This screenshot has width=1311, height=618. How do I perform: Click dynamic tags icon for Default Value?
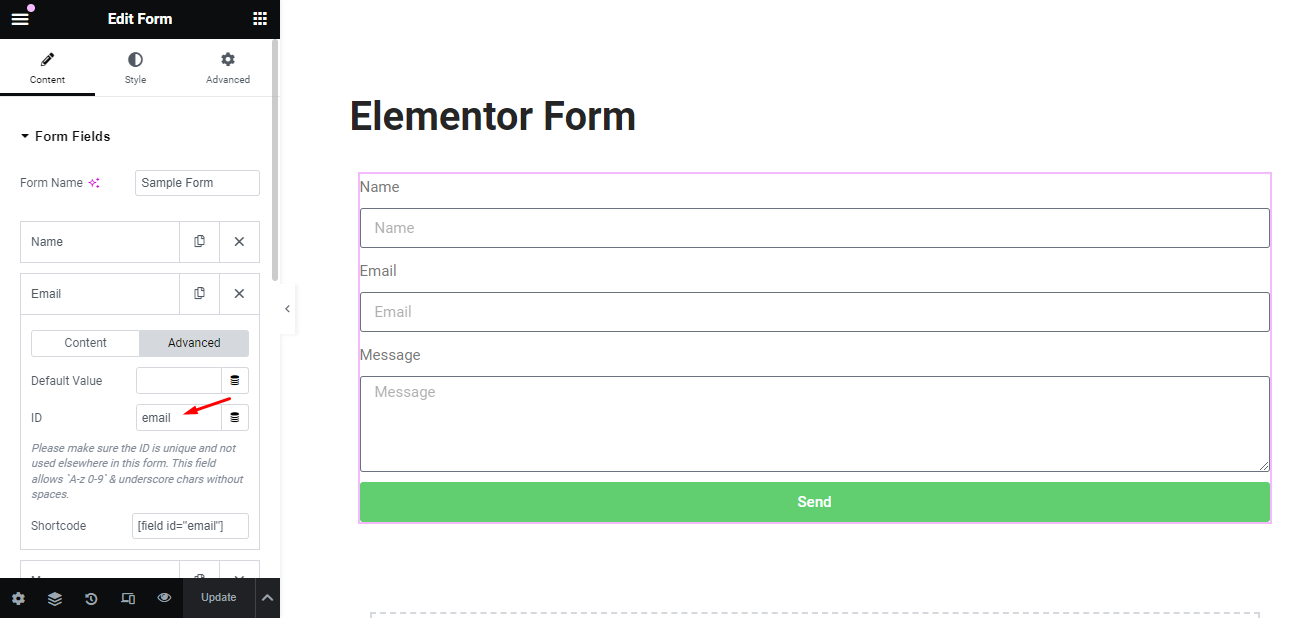pyautogui.click(x=235, y=381)
